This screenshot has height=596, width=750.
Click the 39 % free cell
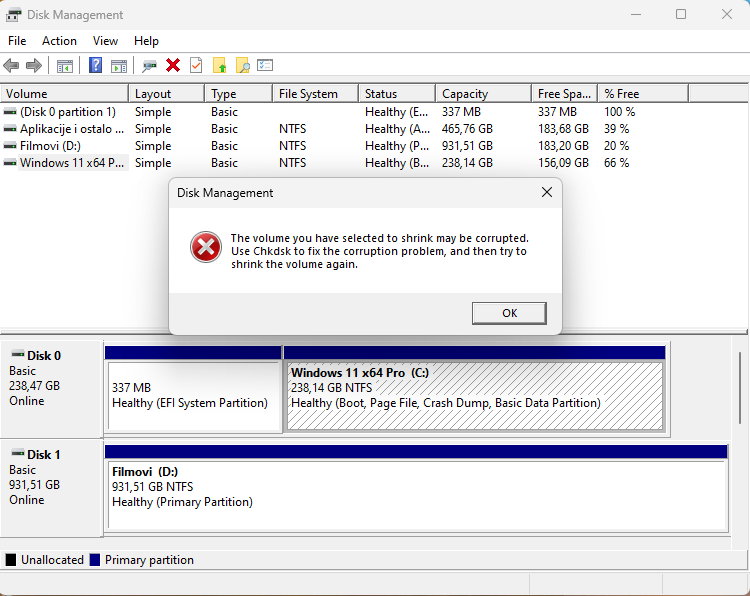pos(617,129)
